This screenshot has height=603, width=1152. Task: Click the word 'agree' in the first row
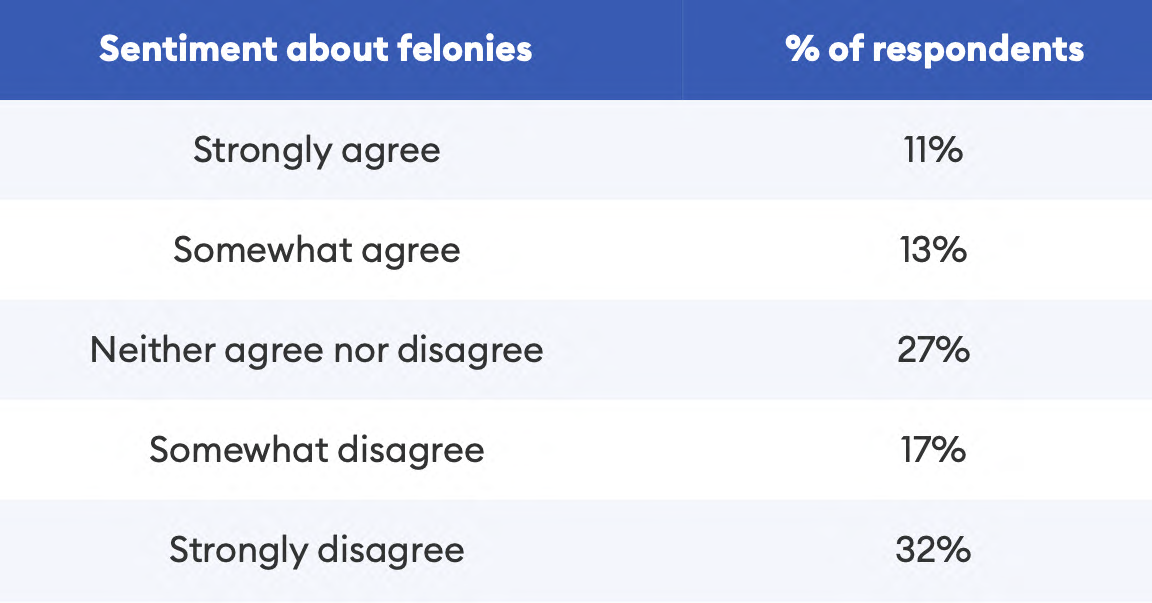[391, 151]
